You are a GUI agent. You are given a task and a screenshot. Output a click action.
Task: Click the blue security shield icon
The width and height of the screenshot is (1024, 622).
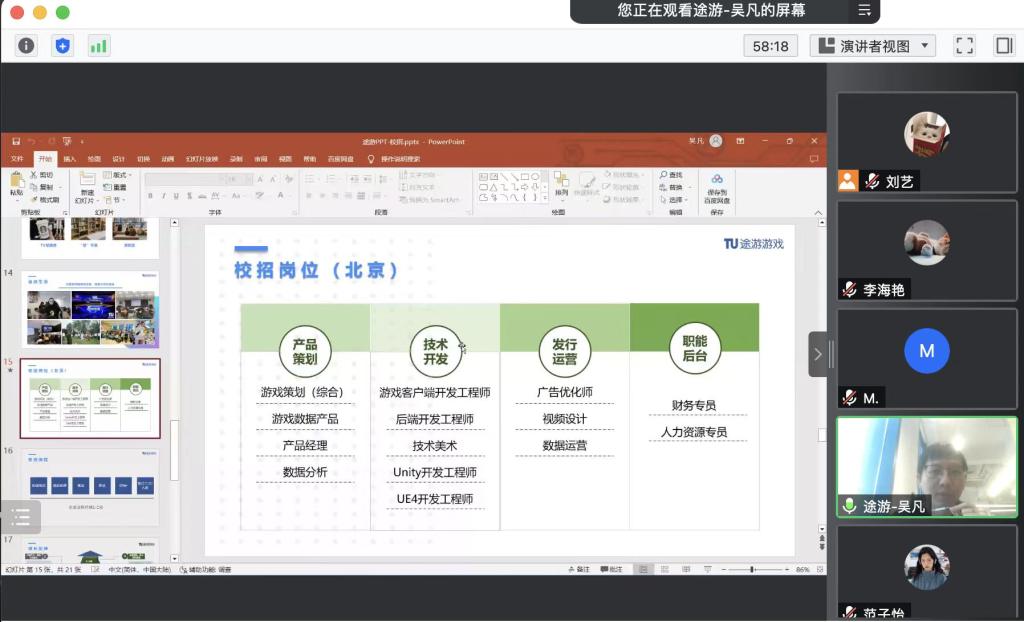(x=63, y=45)
